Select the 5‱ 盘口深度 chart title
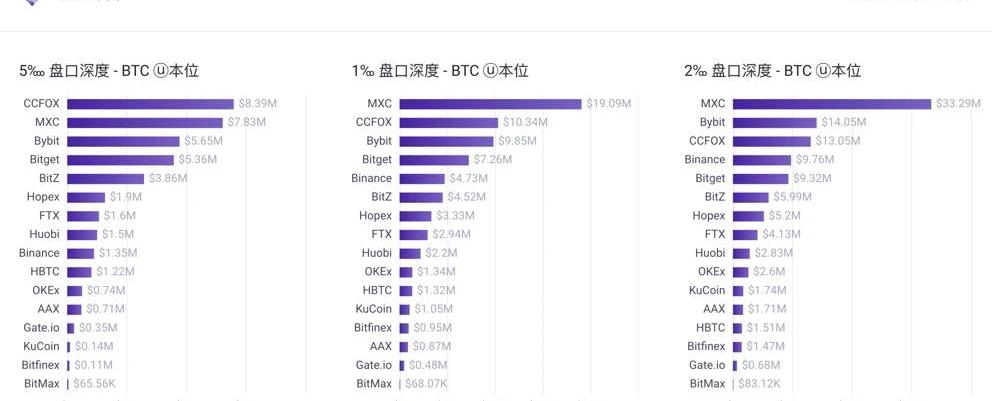Image resolution: width=992 pixels, height=401 pixels. coord(109,71)
